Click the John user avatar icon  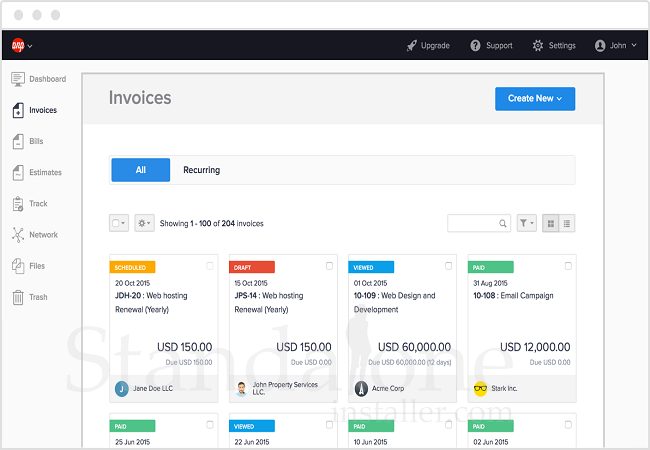600,46
